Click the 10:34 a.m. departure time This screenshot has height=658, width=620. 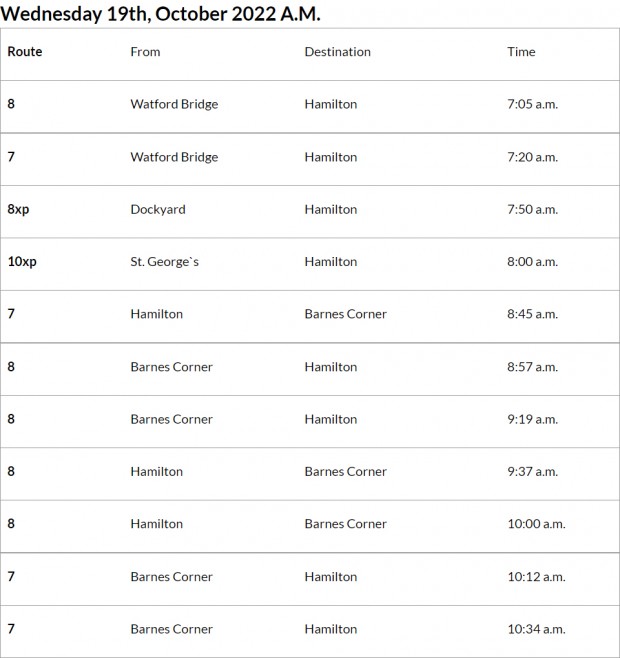(536, 629)
